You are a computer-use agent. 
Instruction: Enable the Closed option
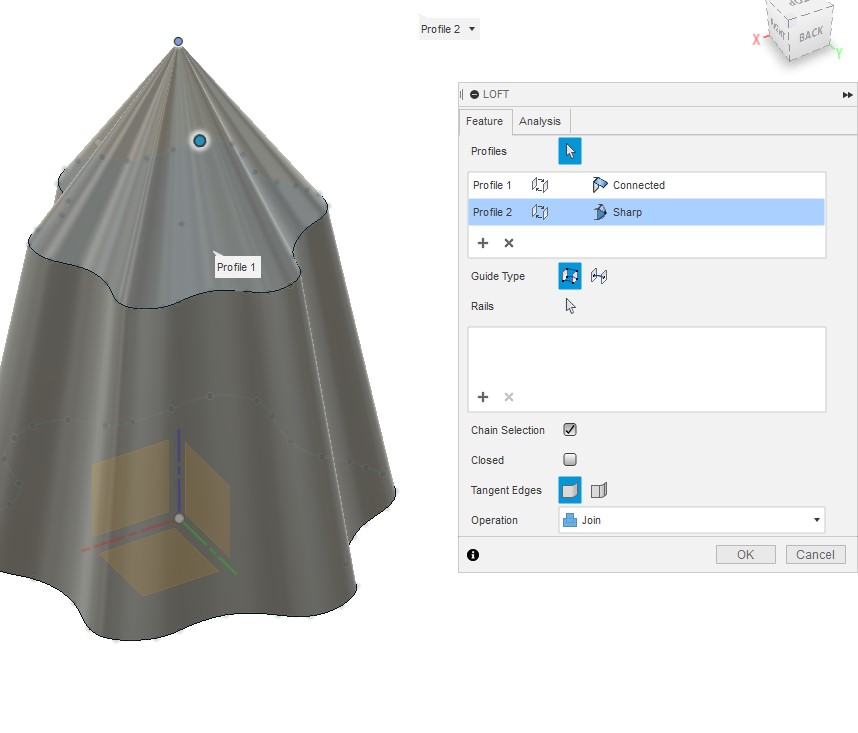coord(569,460)
